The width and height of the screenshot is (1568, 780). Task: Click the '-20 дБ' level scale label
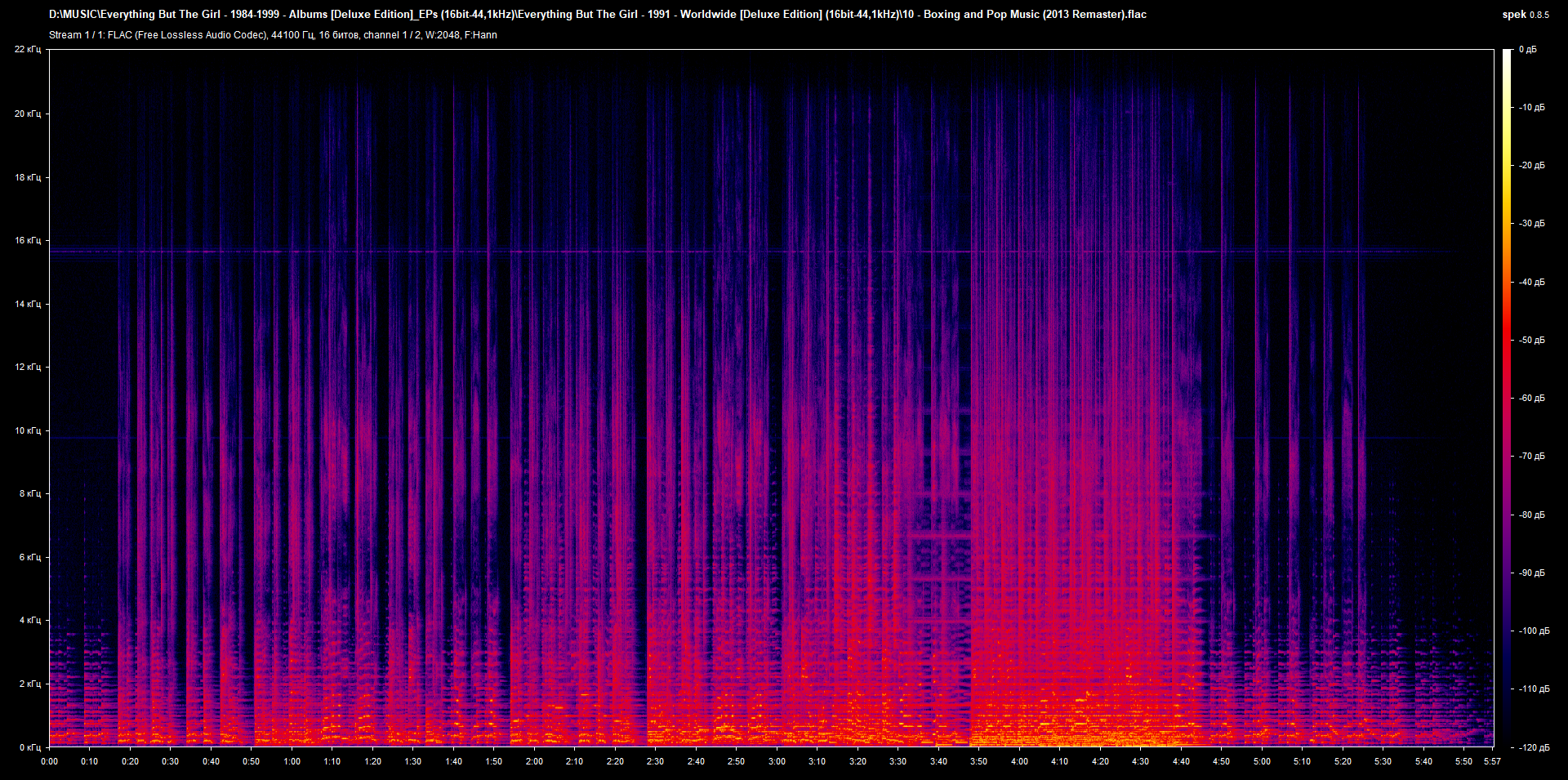pyautogui.click(x=1531, y=166)
